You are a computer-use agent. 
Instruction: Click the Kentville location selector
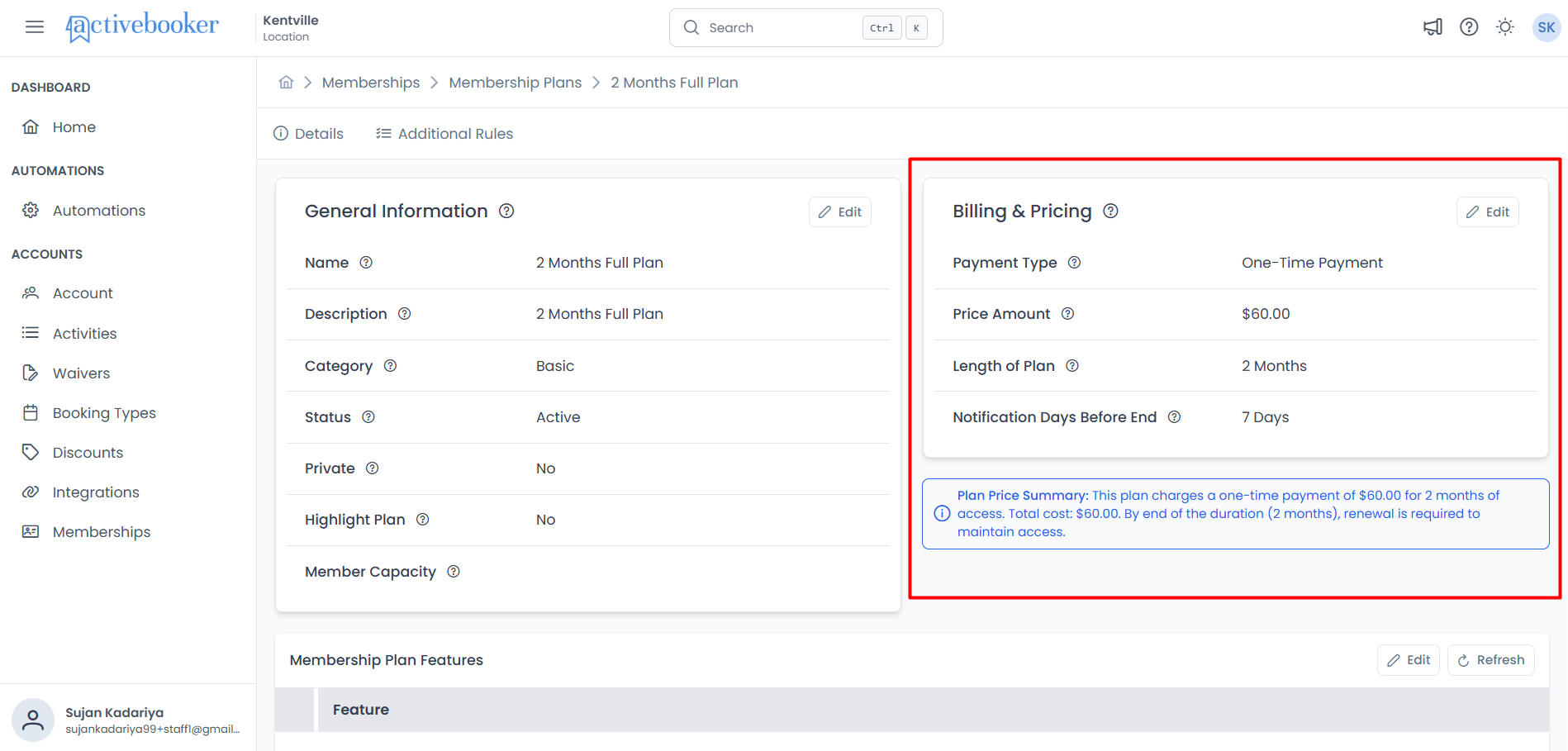[x=291, y=27]
